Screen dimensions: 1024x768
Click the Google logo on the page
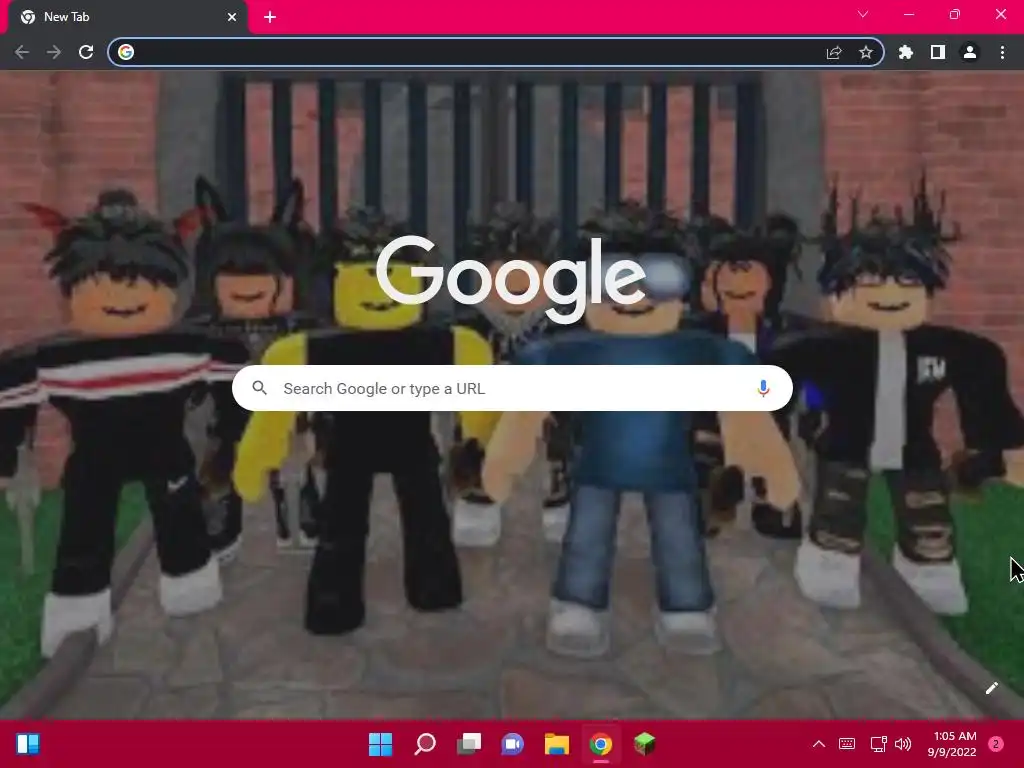coord(511,279)
